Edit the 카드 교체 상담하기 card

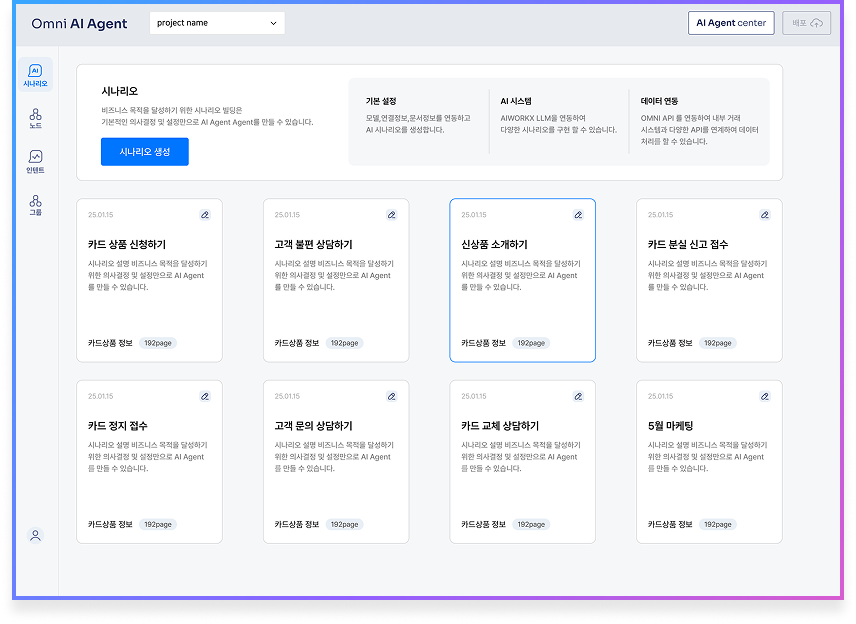tap(578, 396)
